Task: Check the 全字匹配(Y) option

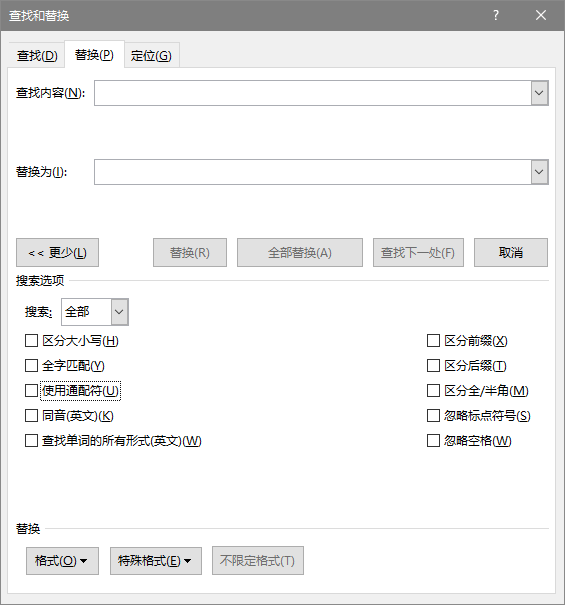Action: 31,365
